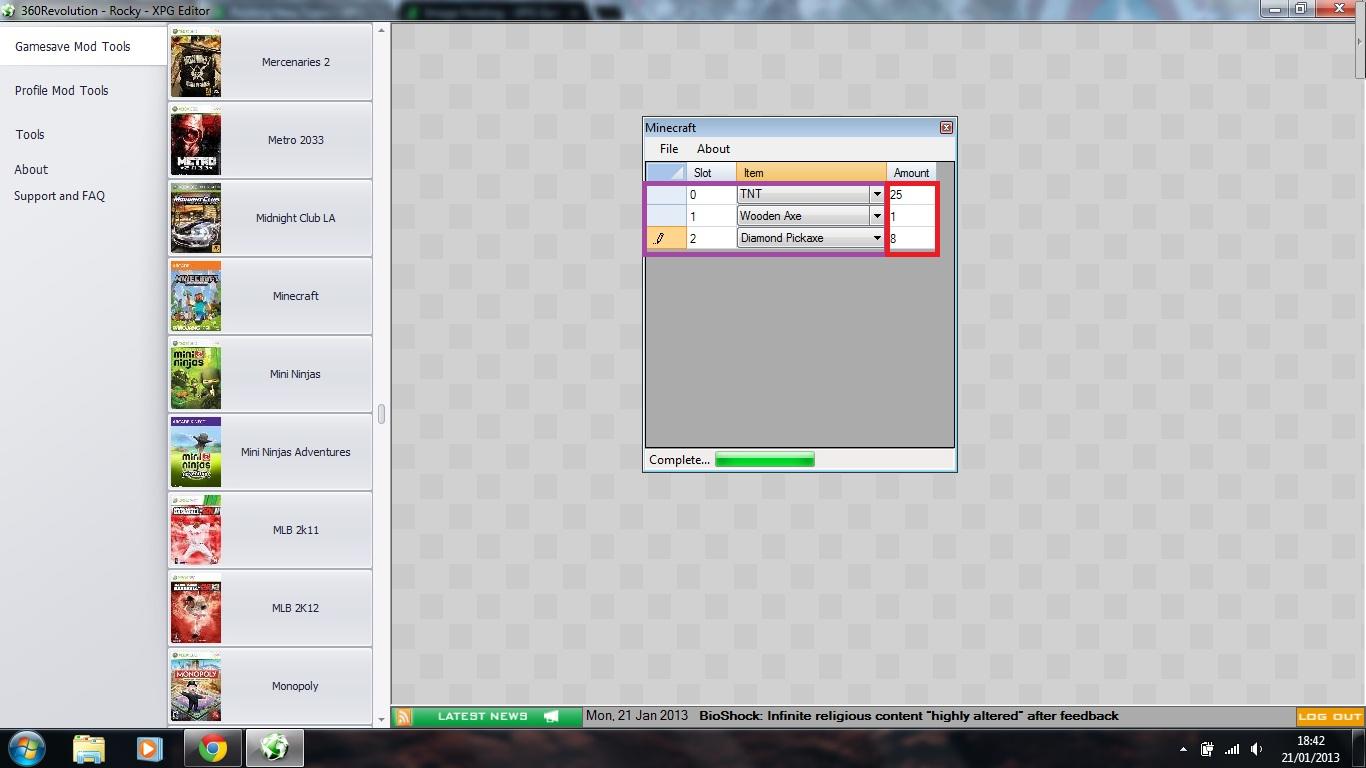Open the File menu in Minecraft window

669,149
